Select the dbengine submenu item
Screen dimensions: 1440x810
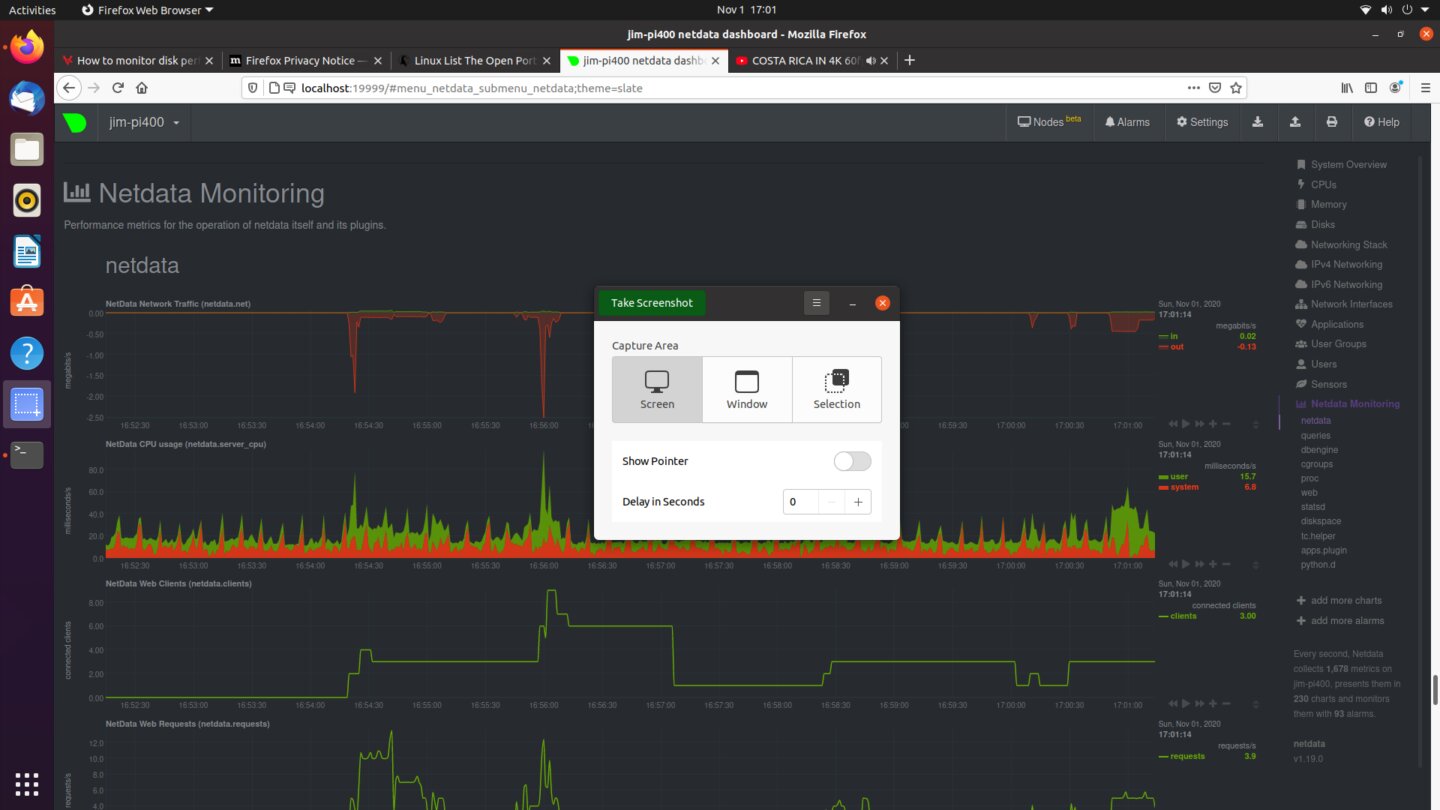[1319, 450]
